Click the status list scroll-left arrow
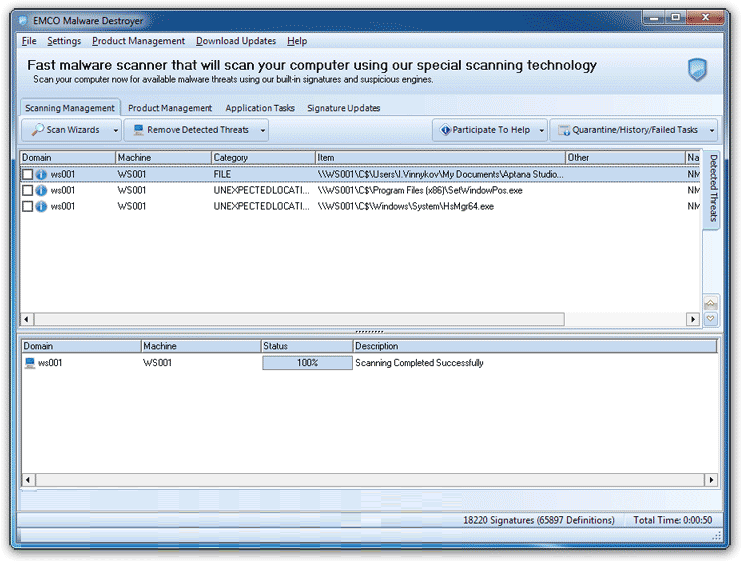The height and width of the screenshot is (561, 742). (28, 480)
